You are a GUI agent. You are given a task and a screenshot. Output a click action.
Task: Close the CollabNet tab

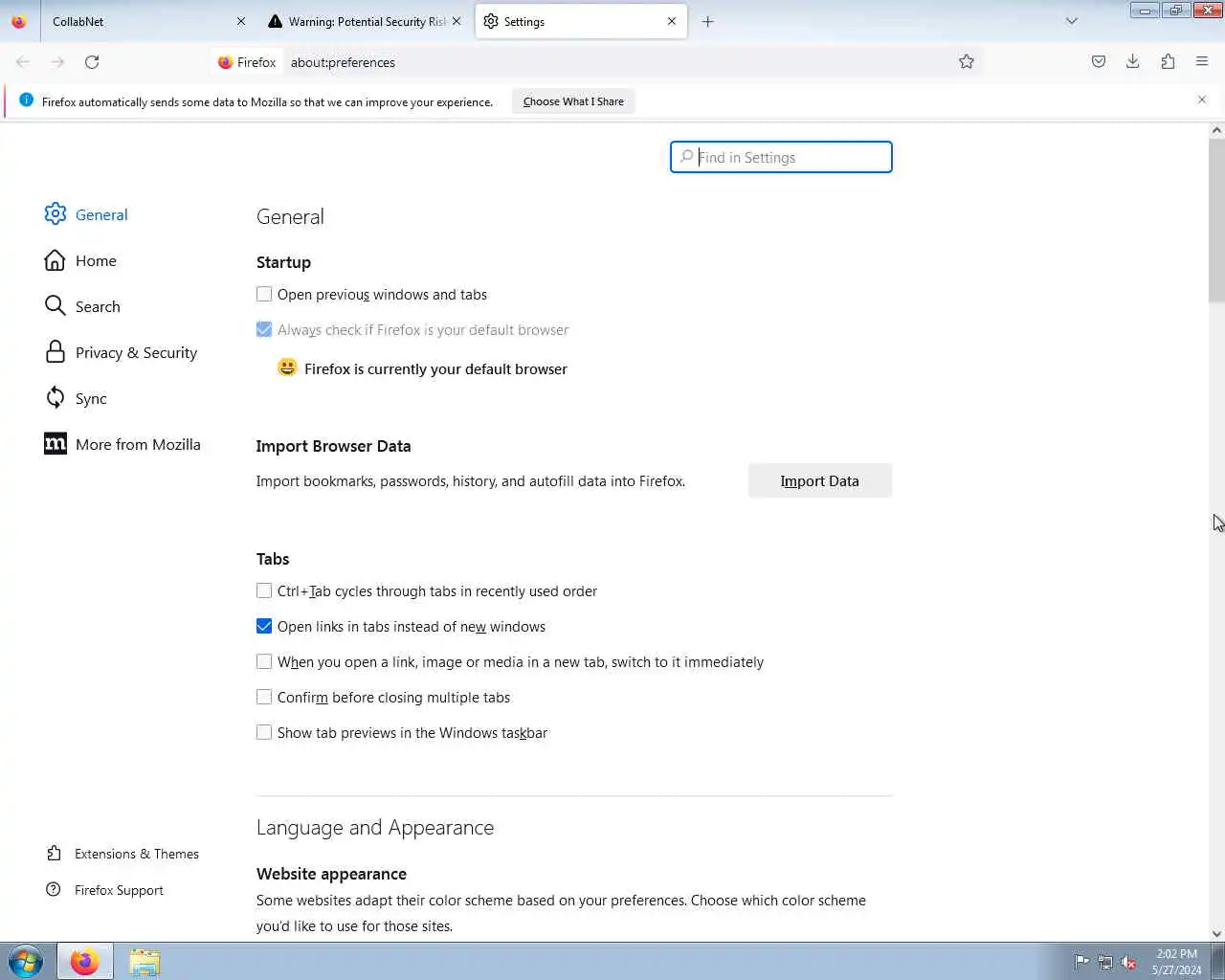point(241,21)
